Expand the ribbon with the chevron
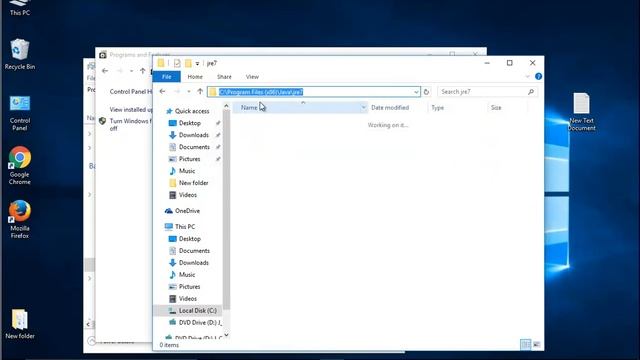 527,76
